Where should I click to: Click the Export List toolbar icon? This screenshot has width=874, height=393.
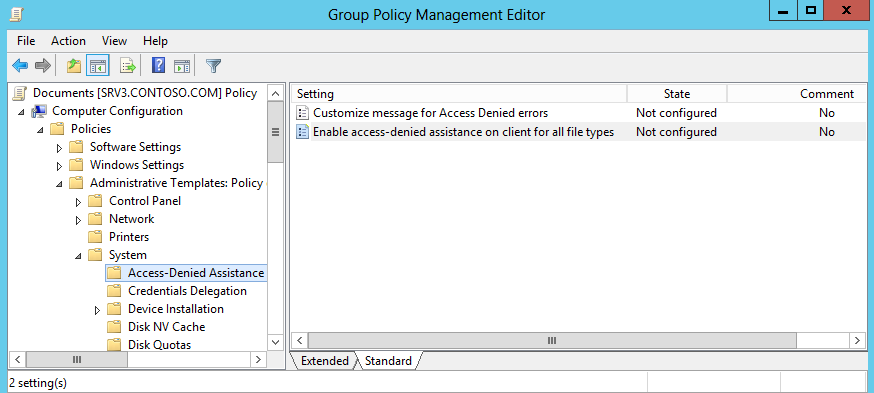(x=128, y=66)
